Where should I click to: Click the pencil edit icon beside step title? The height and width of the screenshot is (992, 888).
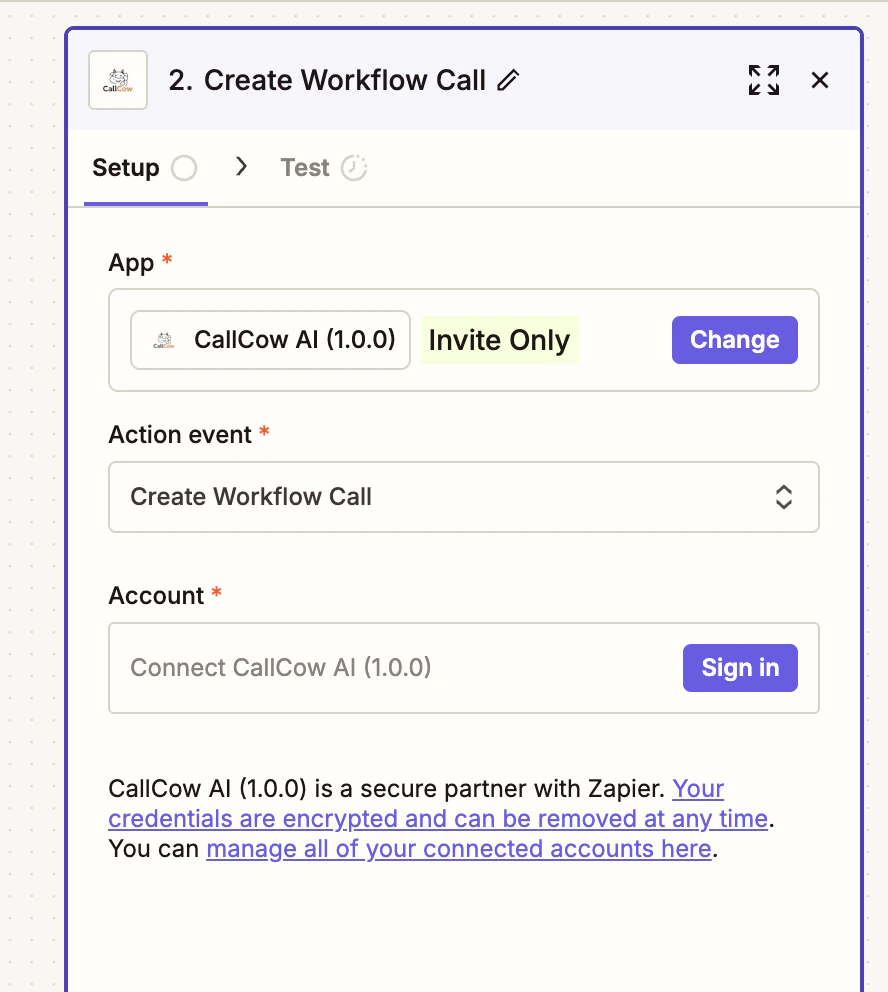pos(510,80)
